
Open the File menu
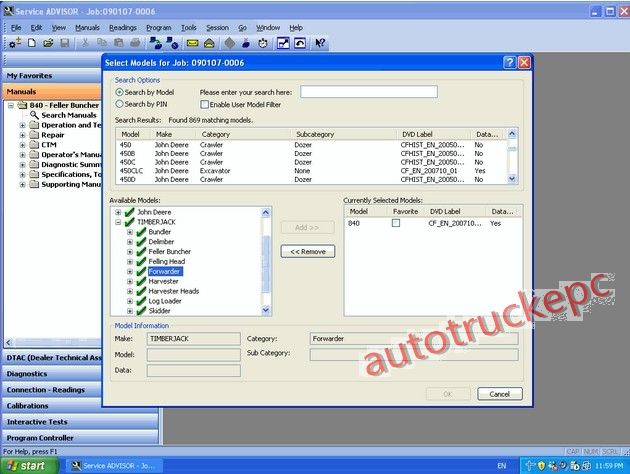pyautogui.click(x=16, y=28)
